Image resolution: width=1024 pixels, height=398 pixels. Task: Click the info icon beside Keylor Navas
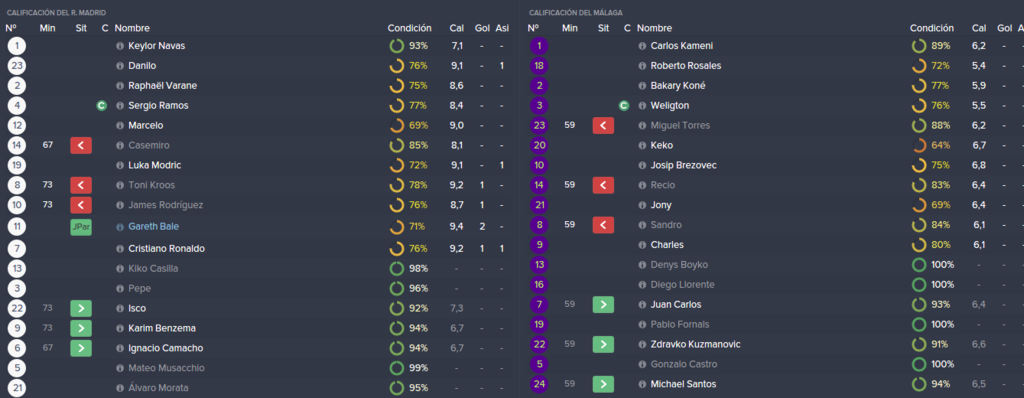120,46
